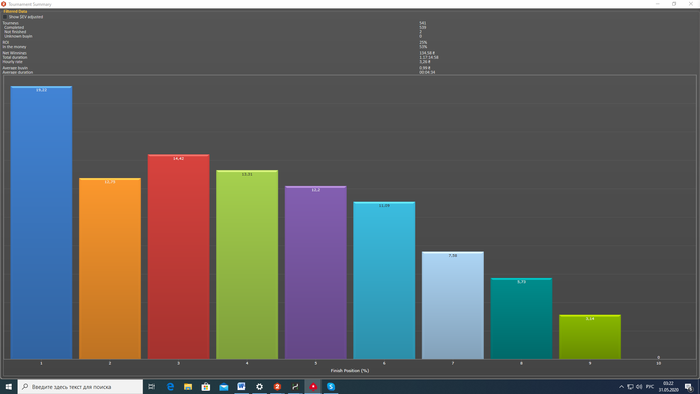The height and width of the screenshot is (394, 700).
Task: Select the blue bar for finish position 1
Action: pyautogui.click(x=41, y=222)
